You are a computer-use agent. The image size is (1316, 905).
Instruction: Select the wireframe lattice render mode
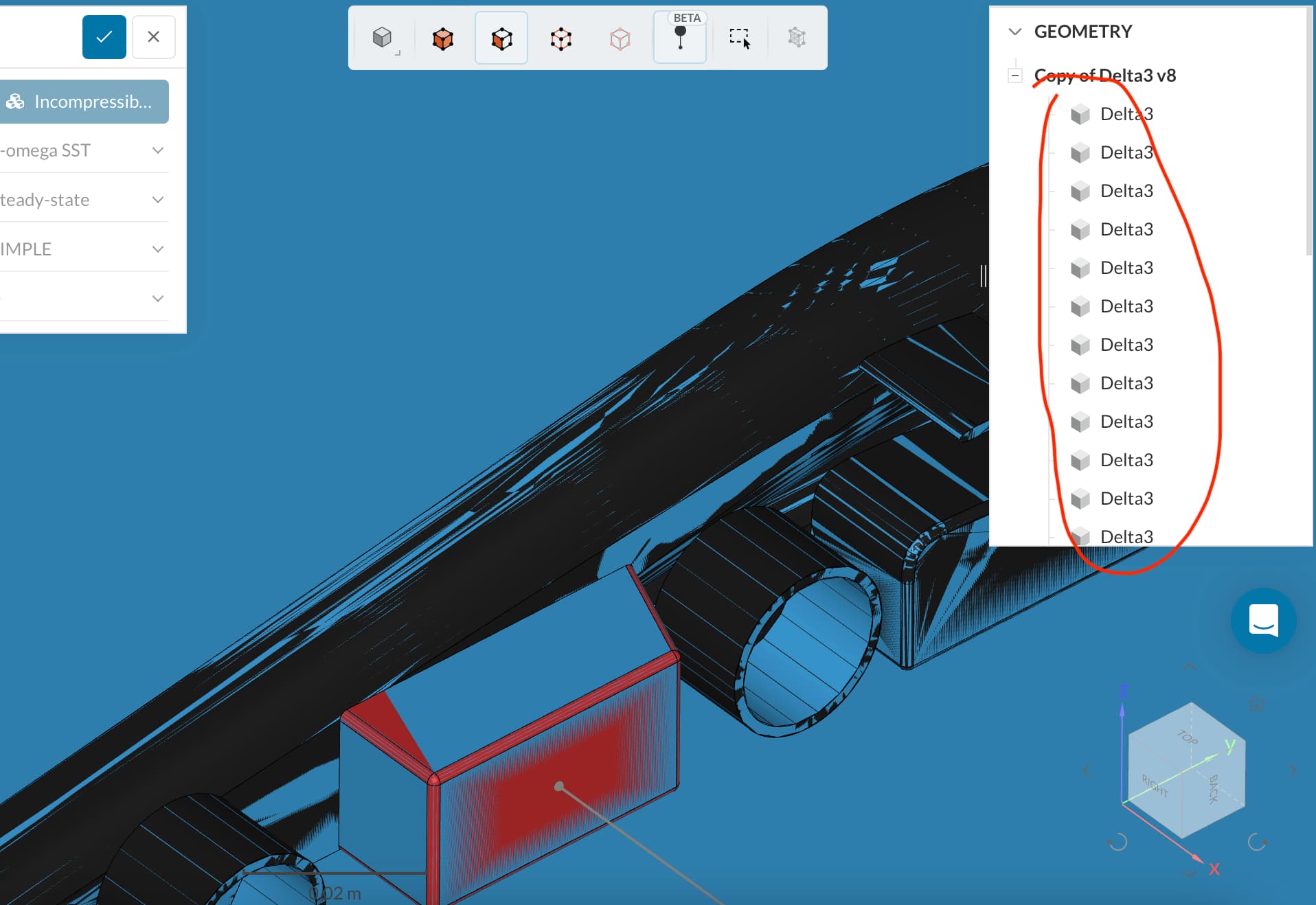pyautogui.click(x=561, y=38)
